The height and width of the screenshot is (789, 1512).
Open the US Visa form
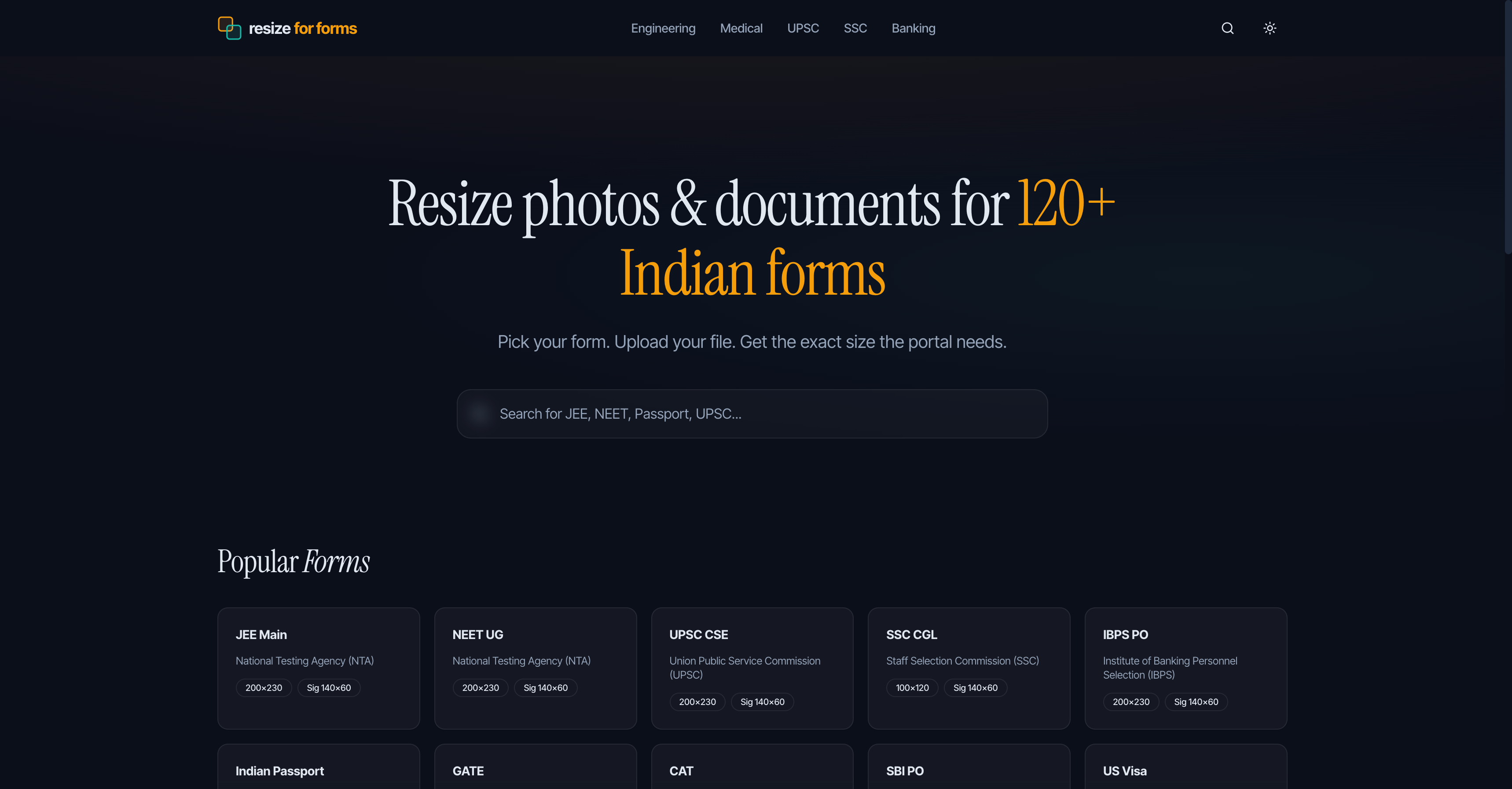pos(1185,771)
